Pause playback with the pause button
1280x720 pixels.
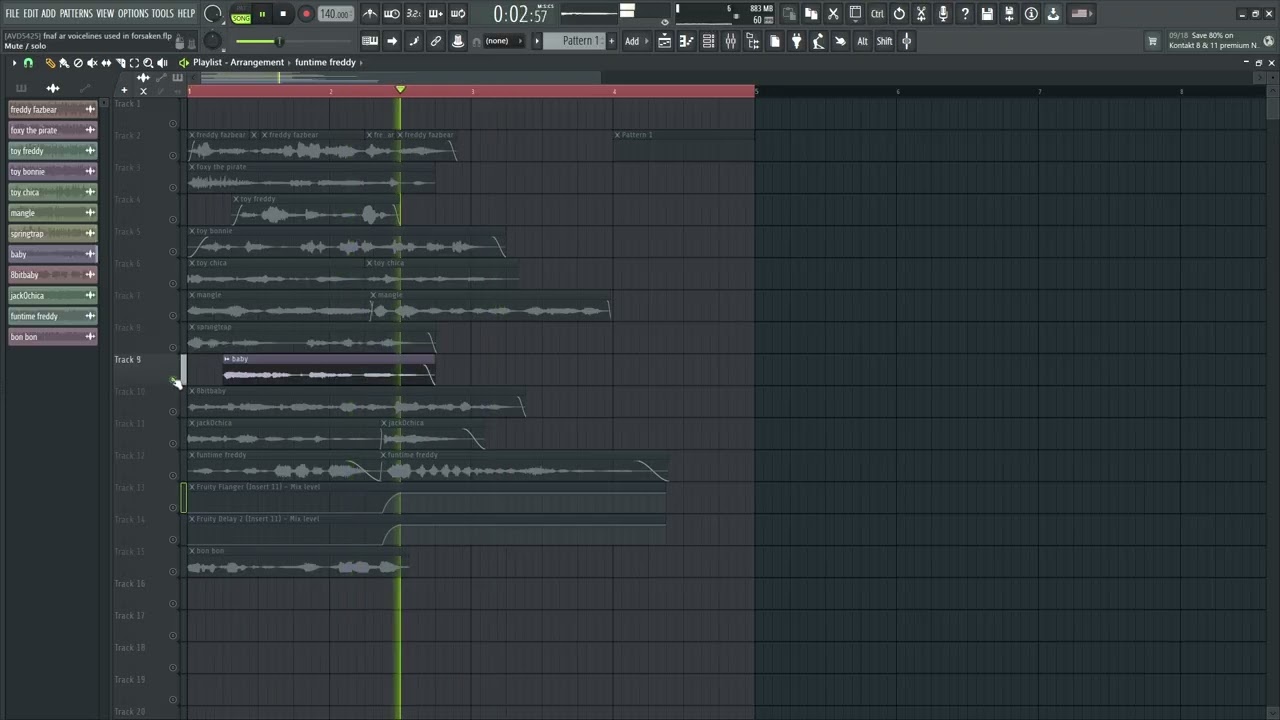tap(262, 14)
